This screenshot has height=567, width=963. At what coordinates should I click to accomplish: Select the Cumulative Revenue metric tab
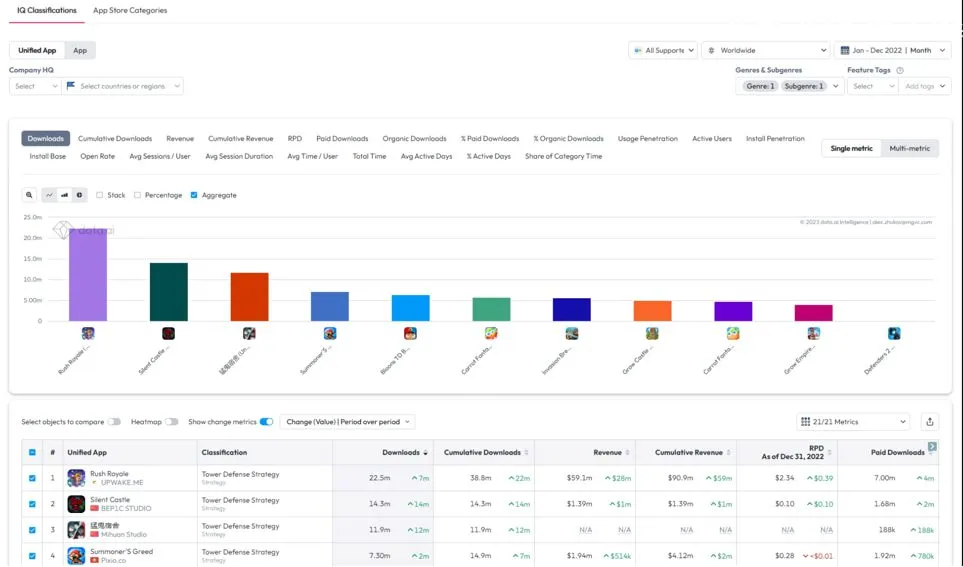tap(240, 138)
